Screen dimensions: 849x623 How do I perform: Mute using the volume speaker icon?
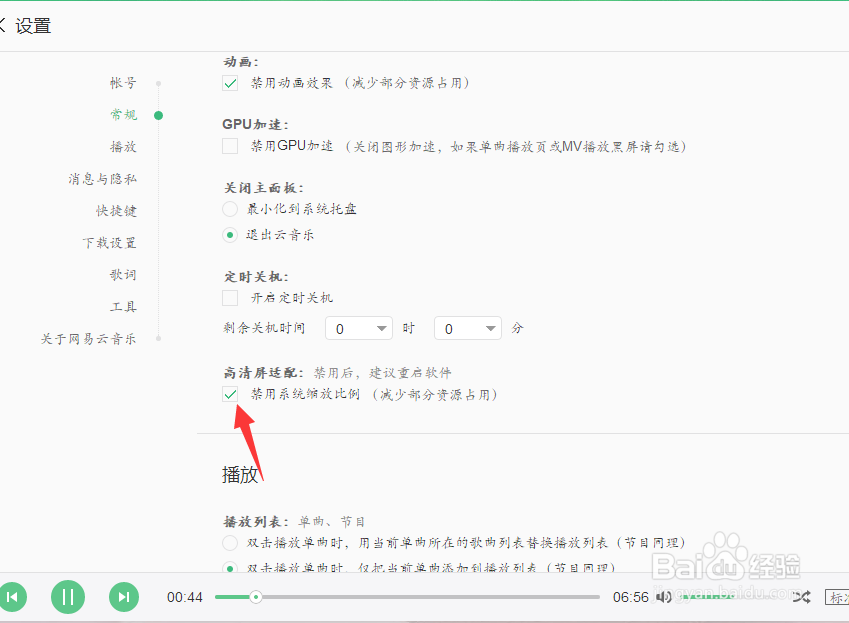tap(664, 597)
